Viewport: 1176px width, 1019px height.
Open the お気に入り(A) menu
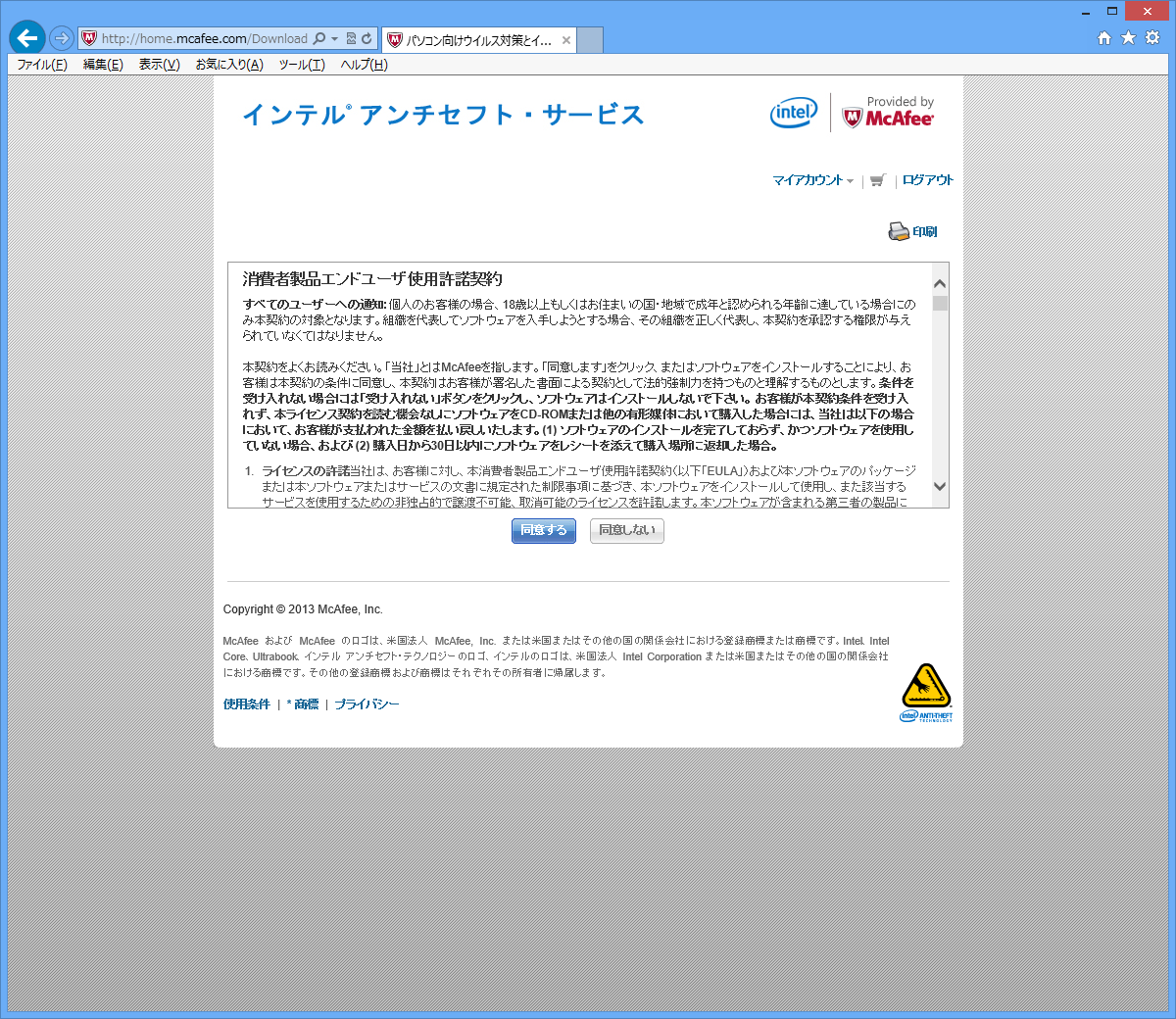[x=229, y=65]
